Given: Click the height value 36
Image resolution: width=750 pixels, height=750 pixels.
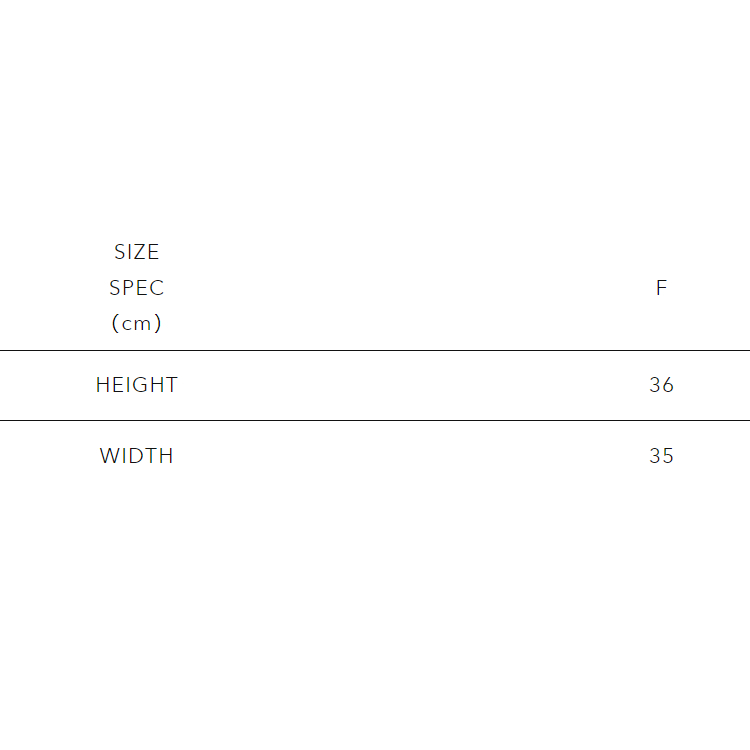Looking at the screenshot, I should click(661, 385).
